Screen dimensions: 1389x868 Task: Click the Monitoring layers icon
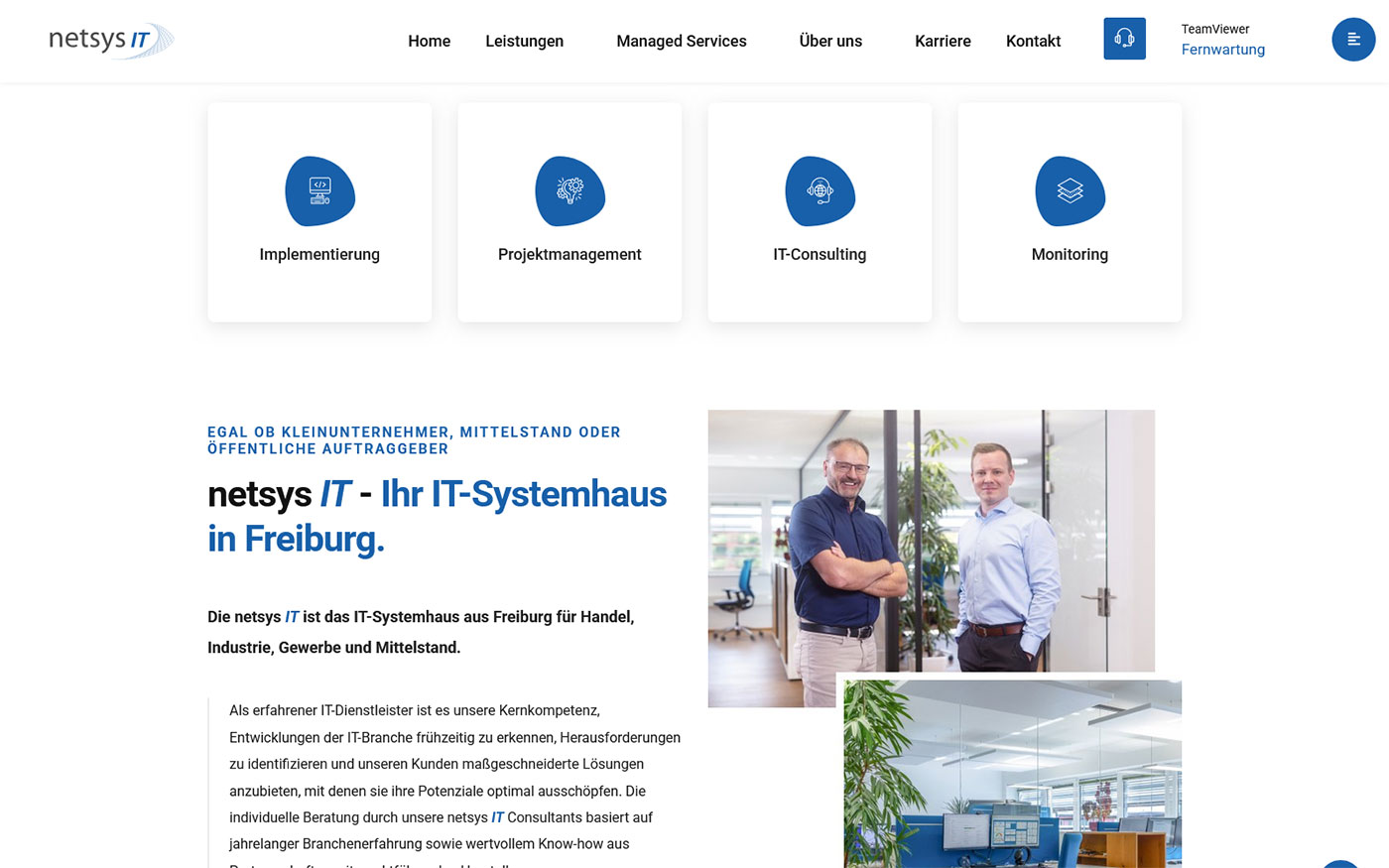coord(1070,190)
